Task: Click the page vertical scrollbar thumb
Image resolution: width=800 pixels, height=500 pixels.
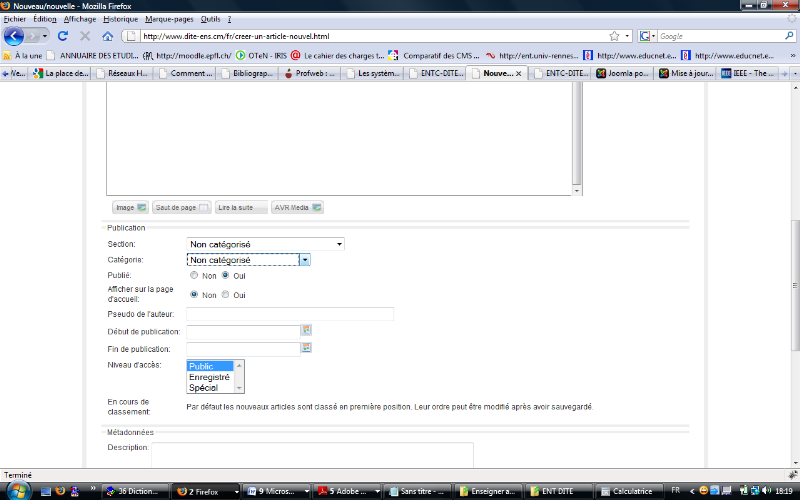Action: tap(795, 285)
